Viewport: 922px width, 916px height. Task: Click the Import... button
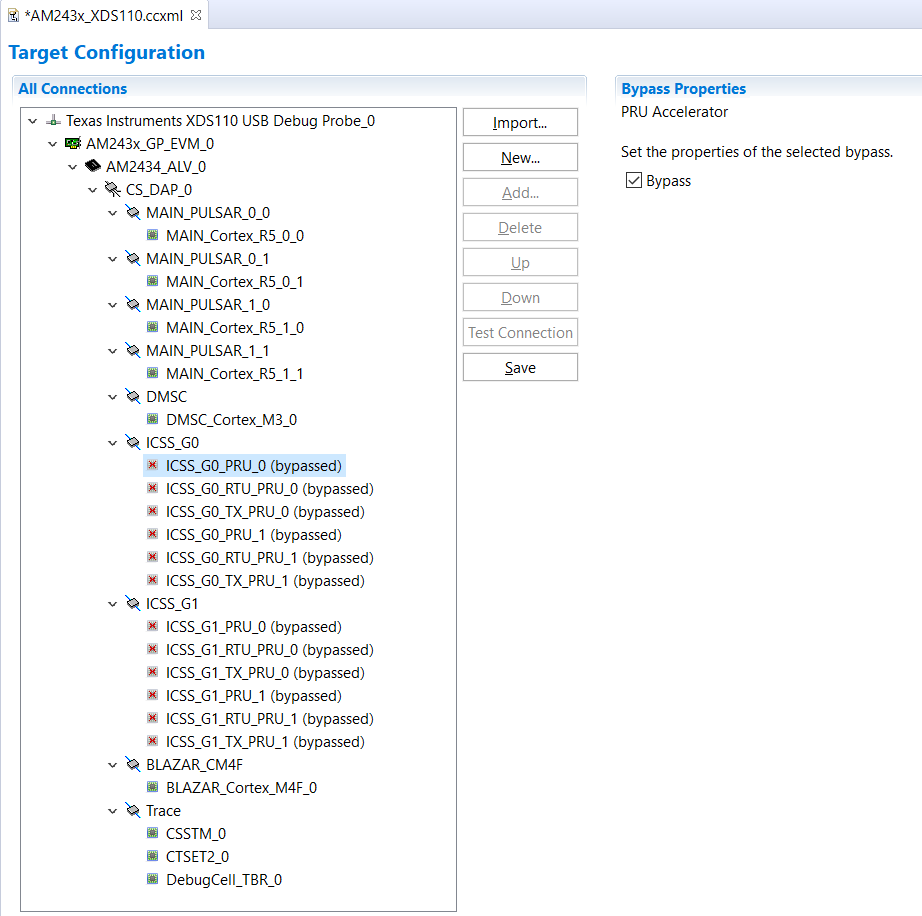tap(520, 123)
